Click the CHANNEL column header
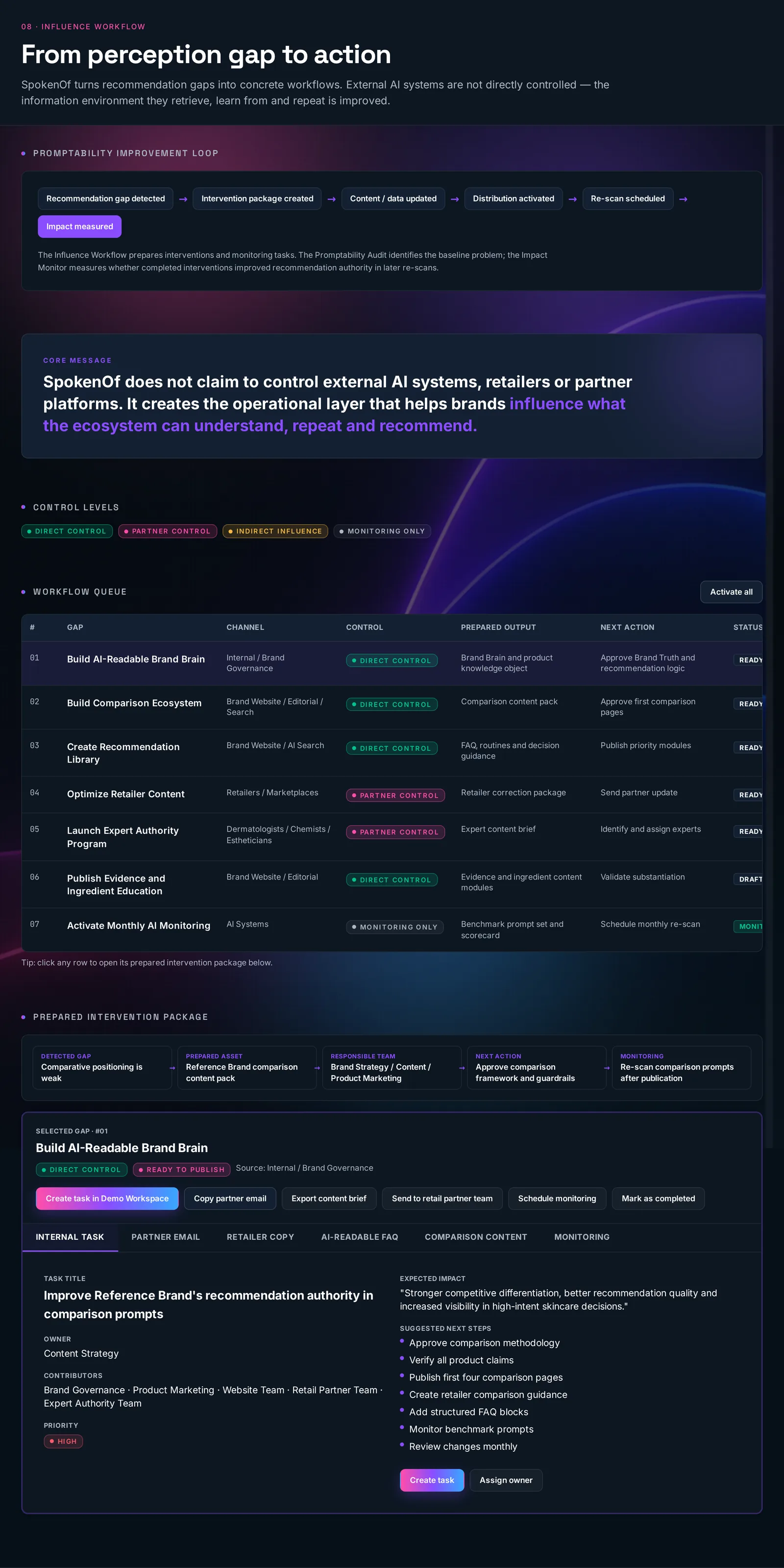 coord(245,627)
